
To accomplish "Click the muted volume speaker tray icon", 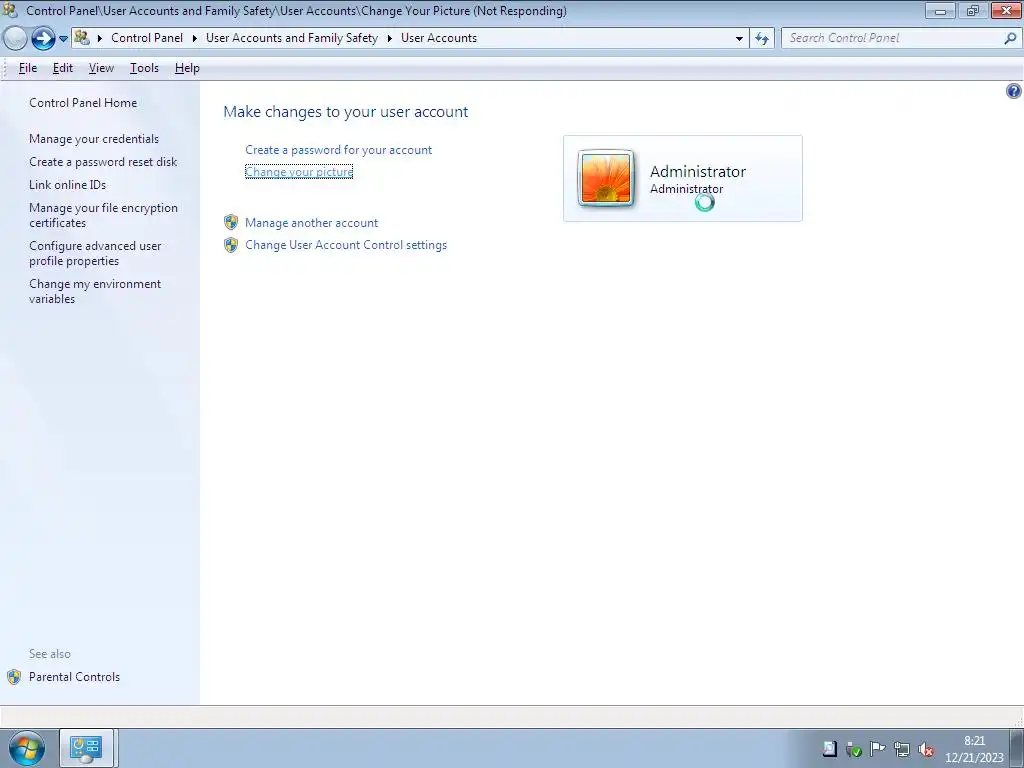I will pyautogui.click(x=925, y=750).
